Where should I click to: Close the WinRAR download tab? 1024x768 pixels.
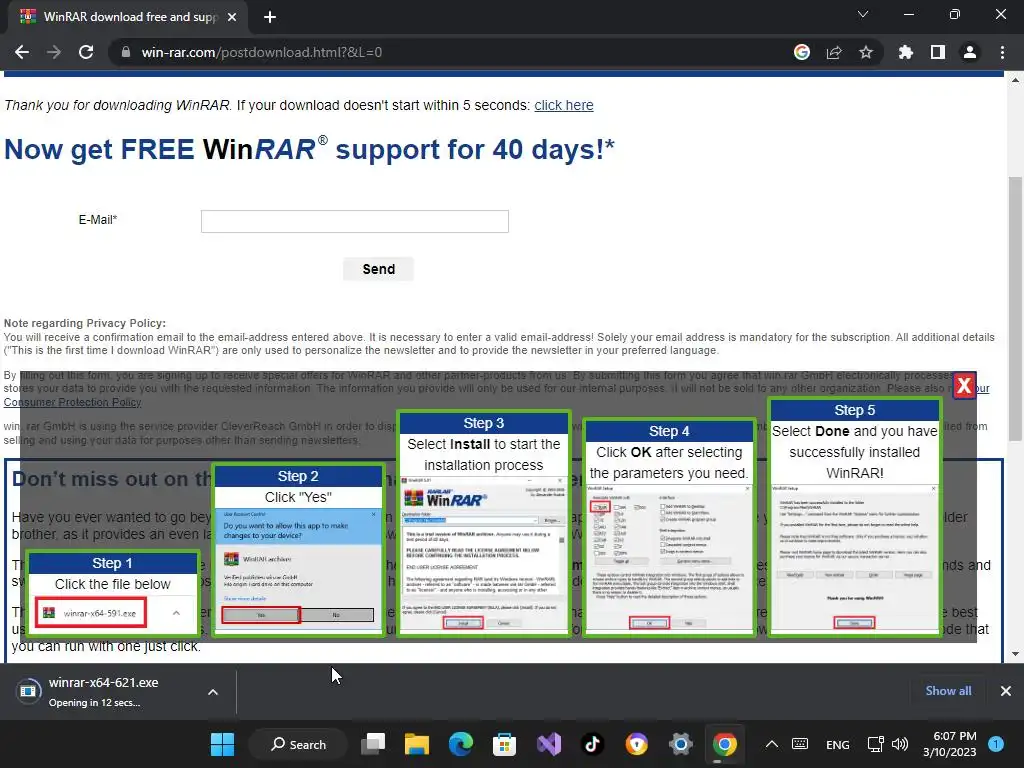click(x=232, y=17)
